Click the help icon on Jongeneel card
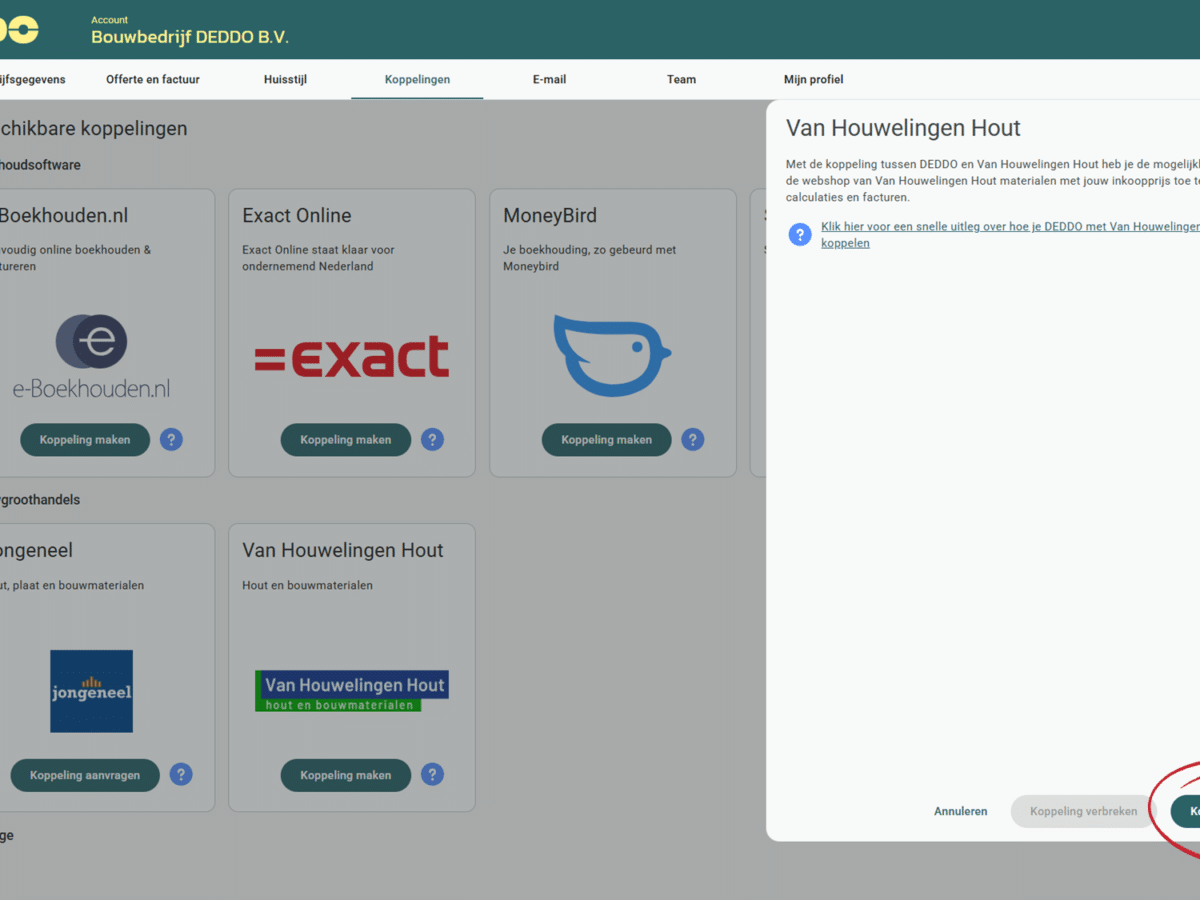The height and width of the screenshot is (900, 1200). click(181, 774)
